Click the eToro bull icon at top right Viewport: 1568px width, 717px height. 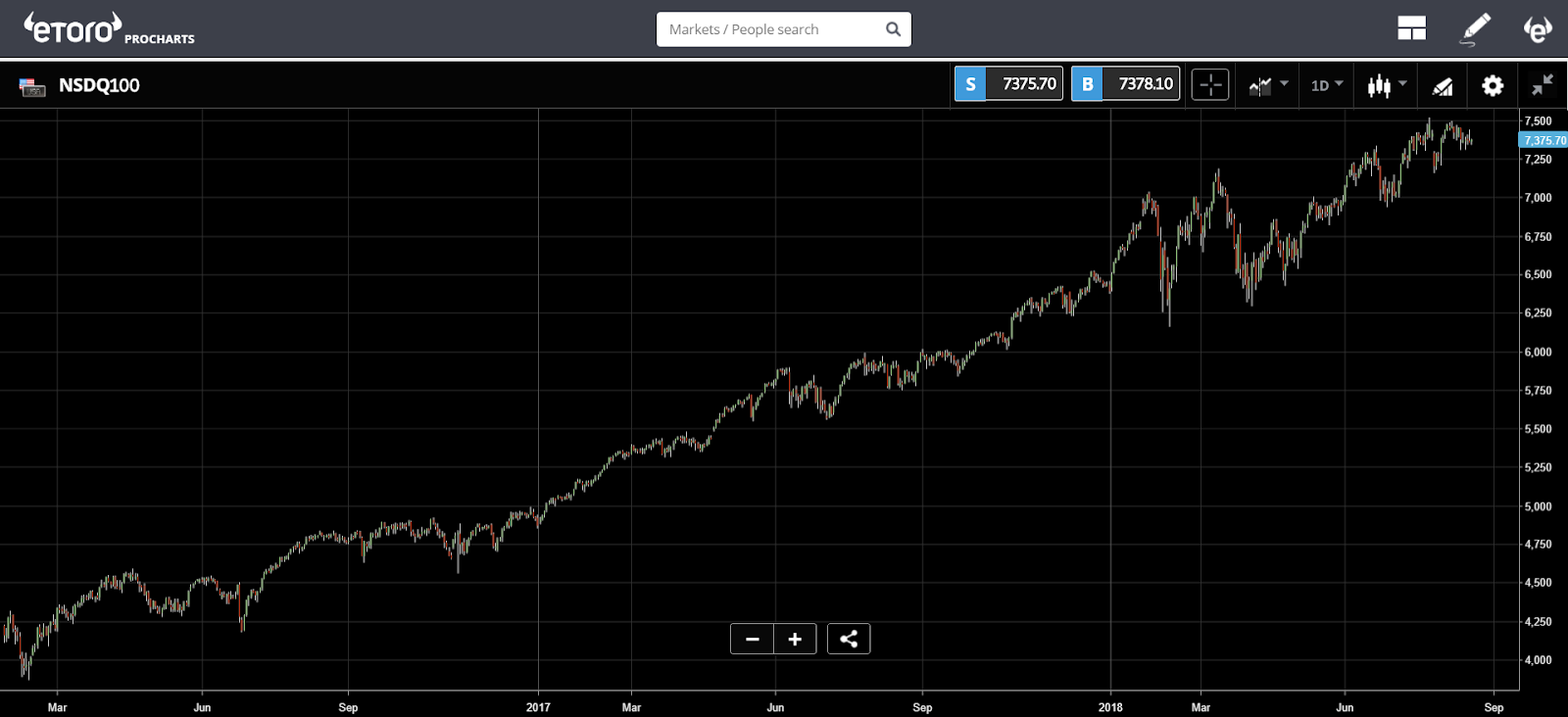click(x=1538, y=29)
